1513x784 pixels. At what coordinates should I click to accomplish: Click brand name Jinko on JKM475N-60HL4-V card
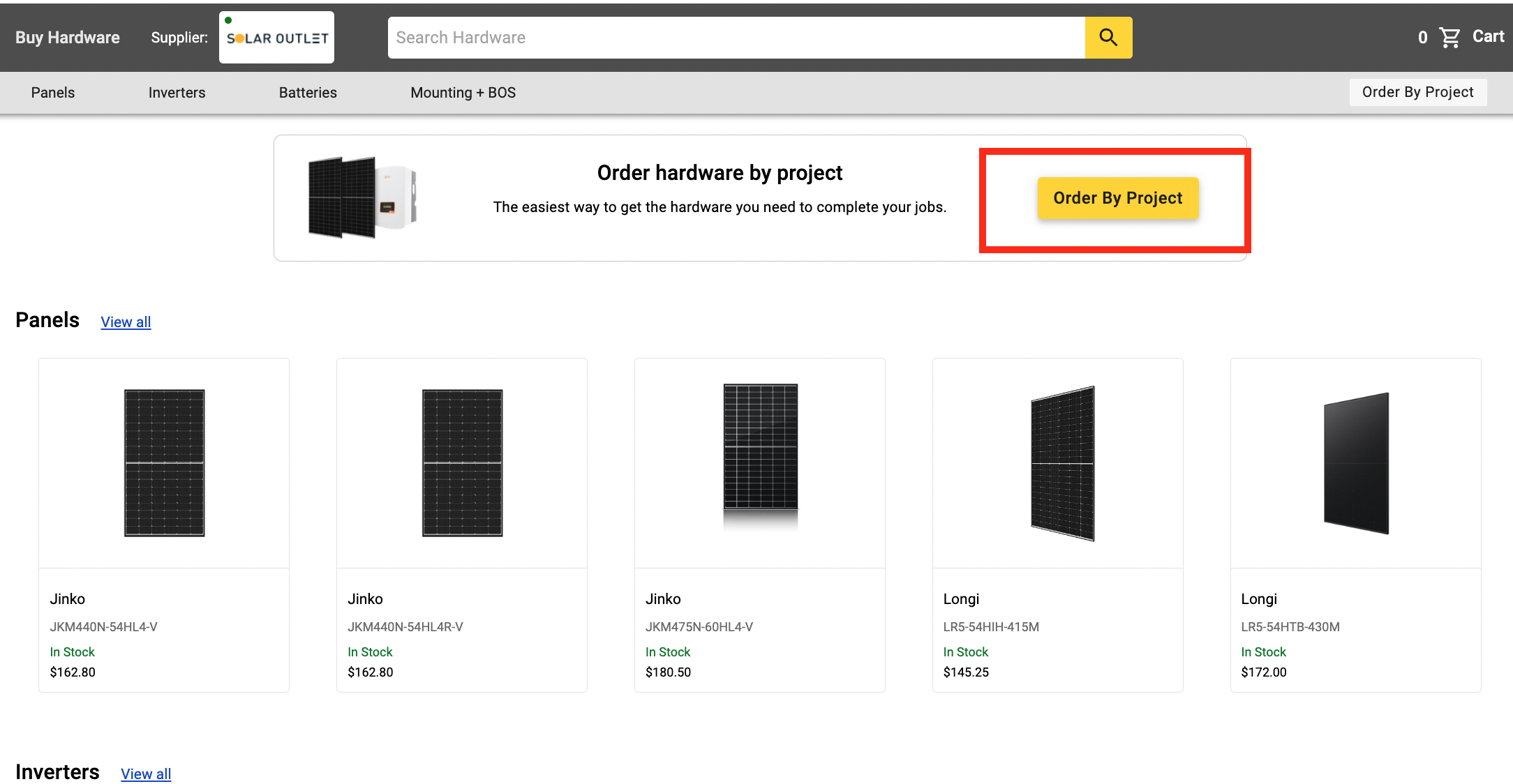coord(663,599)
